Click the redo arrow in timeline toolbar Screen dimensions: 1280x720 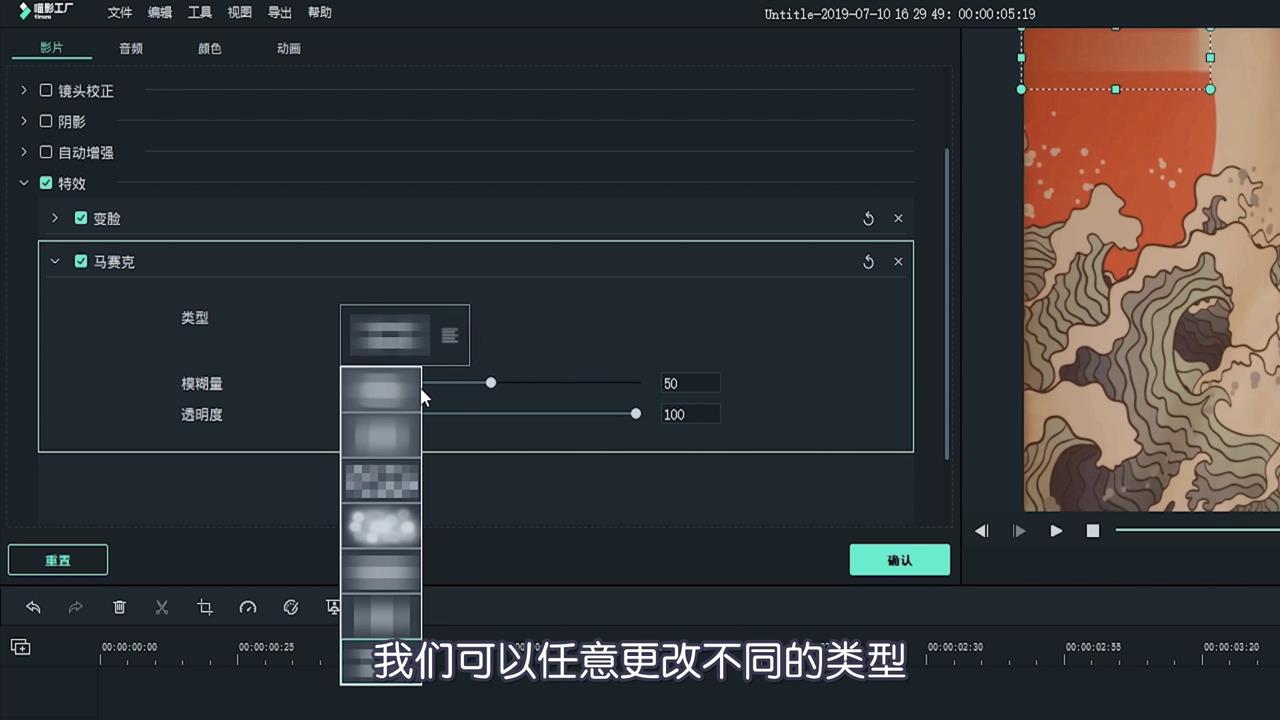(x=75, y=607)
